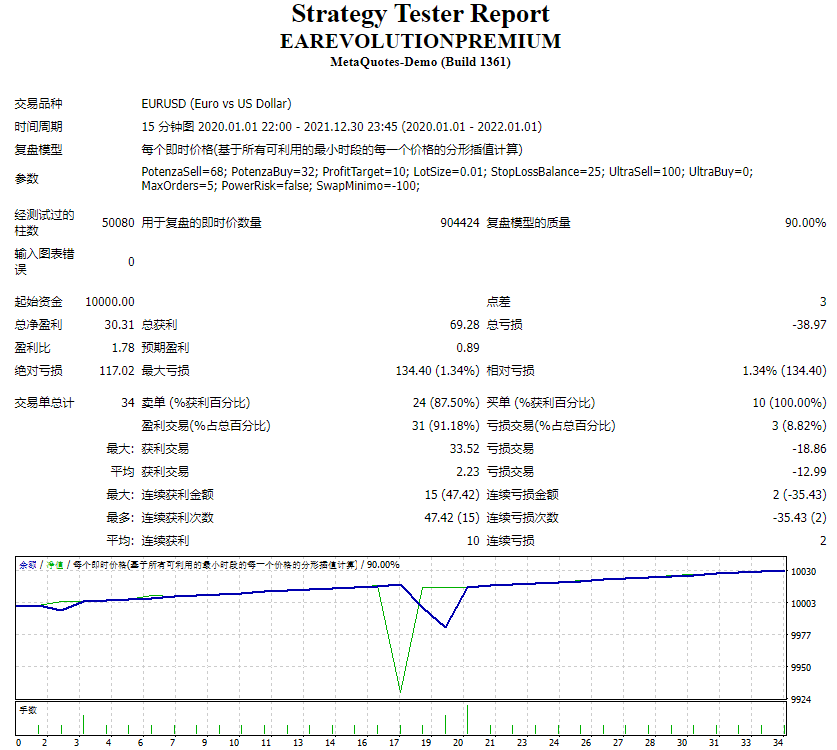Click the ticks modelled value 904424

(x=460, y=223)
